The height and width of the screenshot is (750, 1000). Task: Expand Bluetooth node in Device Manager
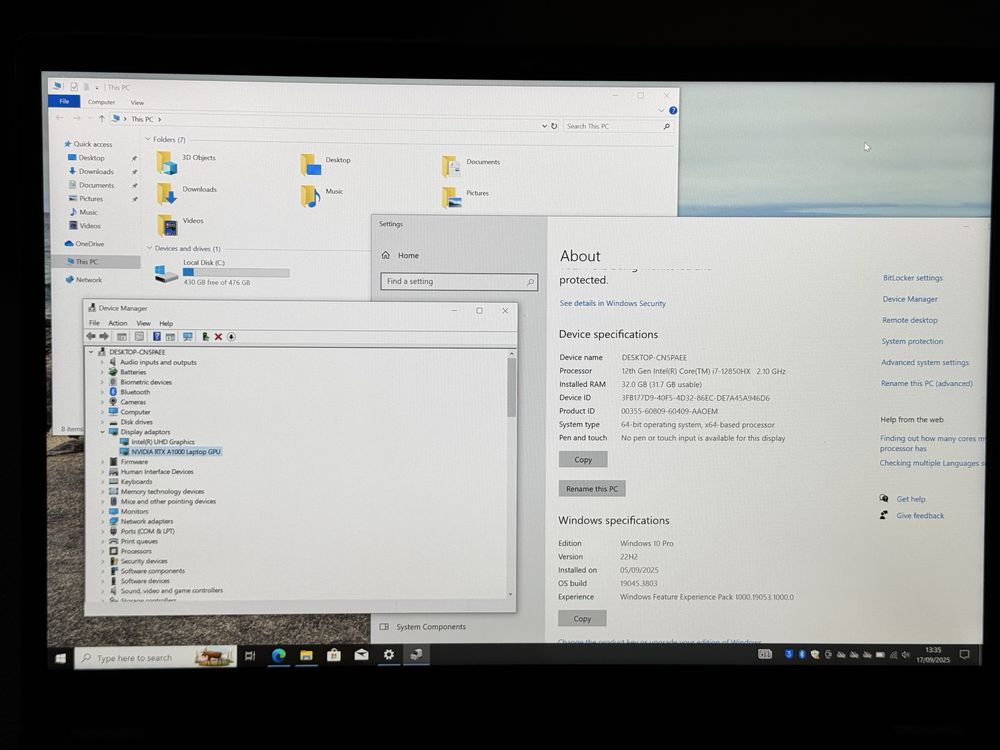[102, 392]
